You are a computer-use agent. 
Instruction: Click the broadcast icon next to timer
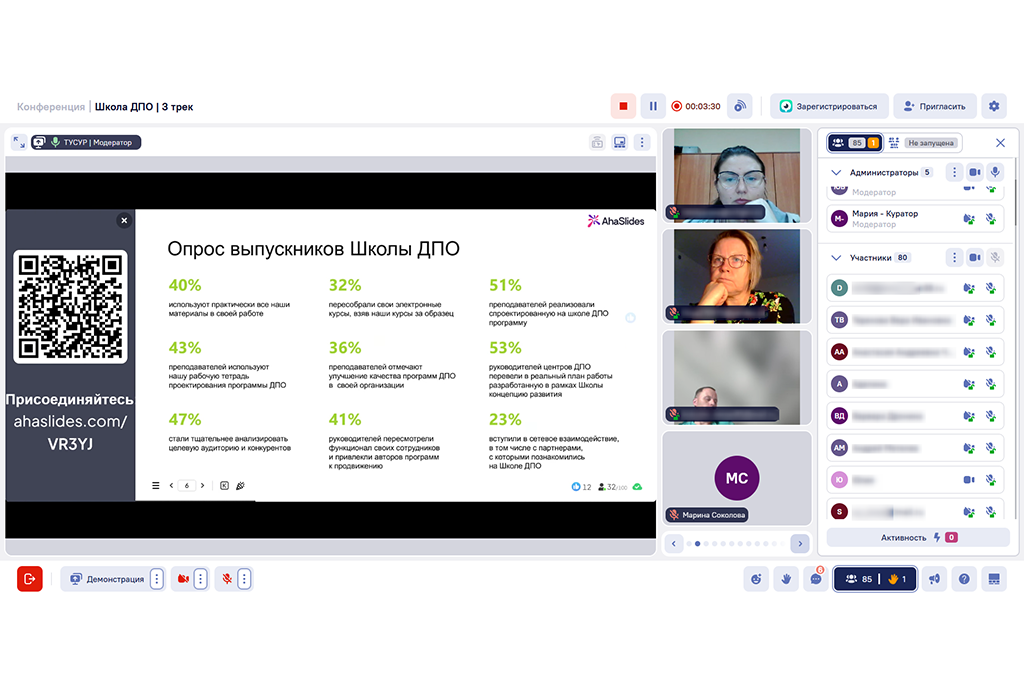tap(740, 106)
